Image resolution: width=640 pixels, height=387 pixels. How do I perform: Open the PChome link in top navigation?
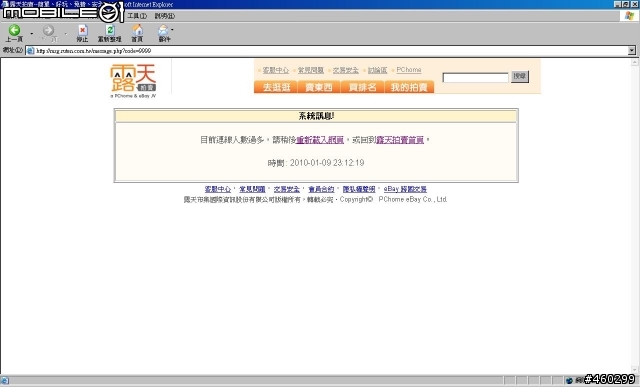(x=409, y=70)
